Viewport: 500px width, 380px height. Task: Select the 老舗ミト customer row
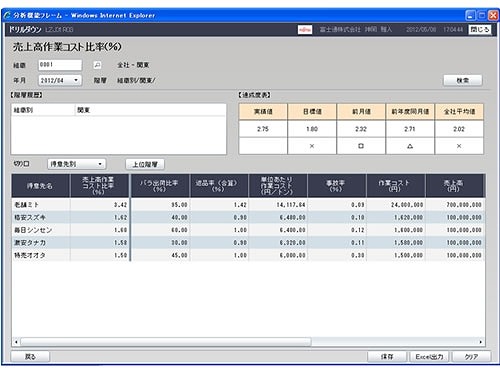click(x=248, y=205)
